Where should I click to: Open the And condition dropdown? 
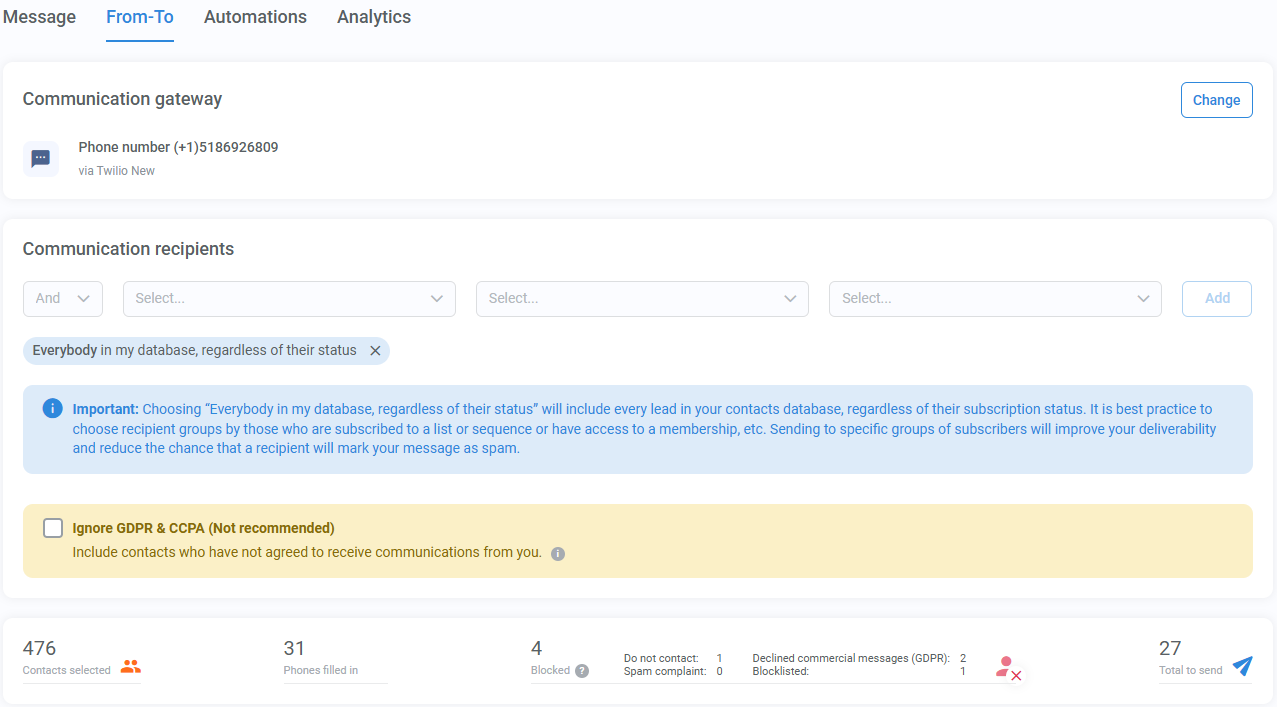(63, 298)
